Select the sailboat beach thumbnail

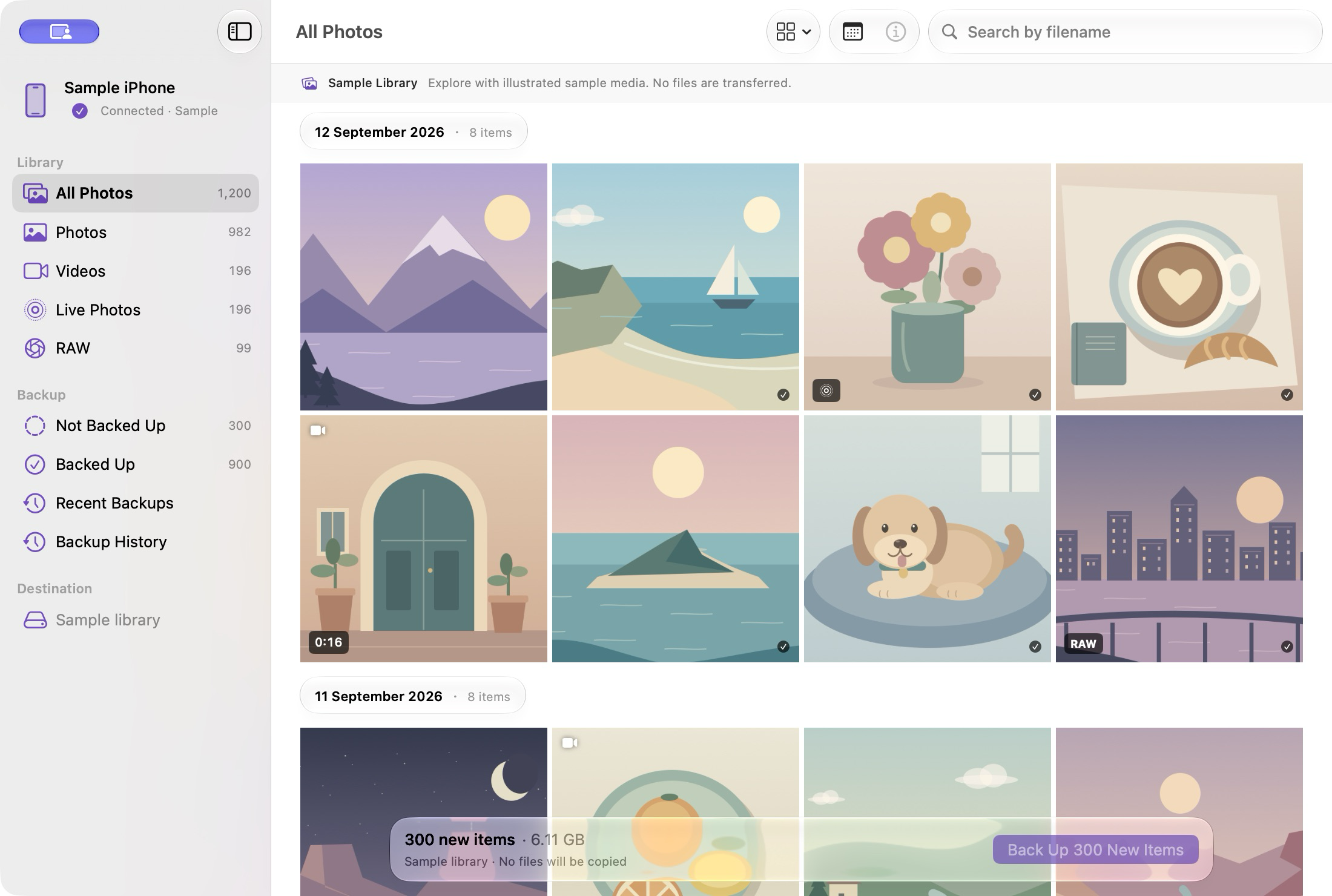[676, 287]
